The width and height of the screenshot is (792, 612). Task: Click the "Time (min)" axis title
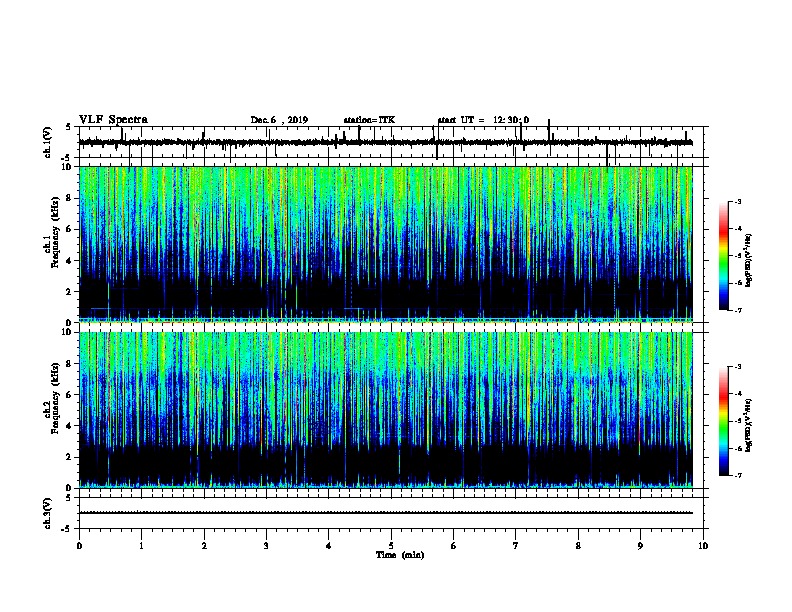pyautogui.click(x=400, y=555)
